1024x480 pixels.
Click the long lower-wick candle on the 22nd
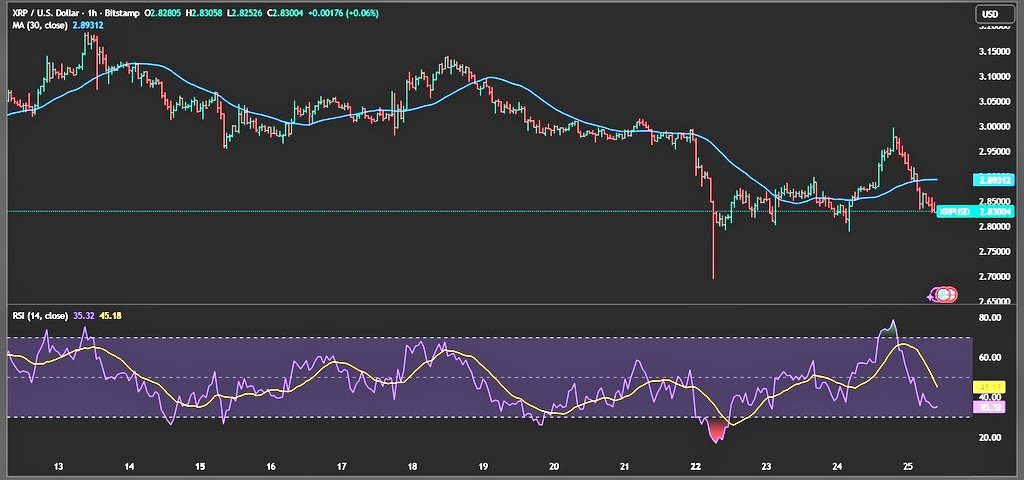pyautogui.click(x=713, y=250)
